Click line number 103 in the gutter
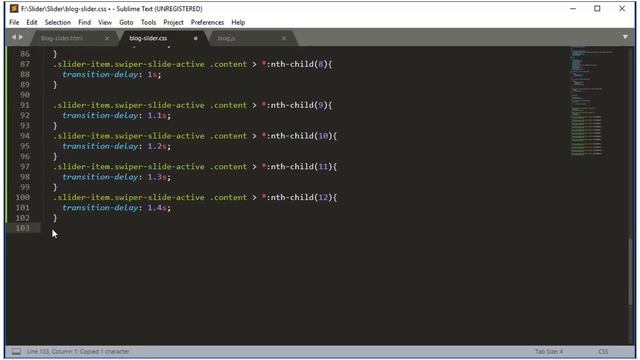Viewport: 640px width, 360px height. [x=22, y=228]
